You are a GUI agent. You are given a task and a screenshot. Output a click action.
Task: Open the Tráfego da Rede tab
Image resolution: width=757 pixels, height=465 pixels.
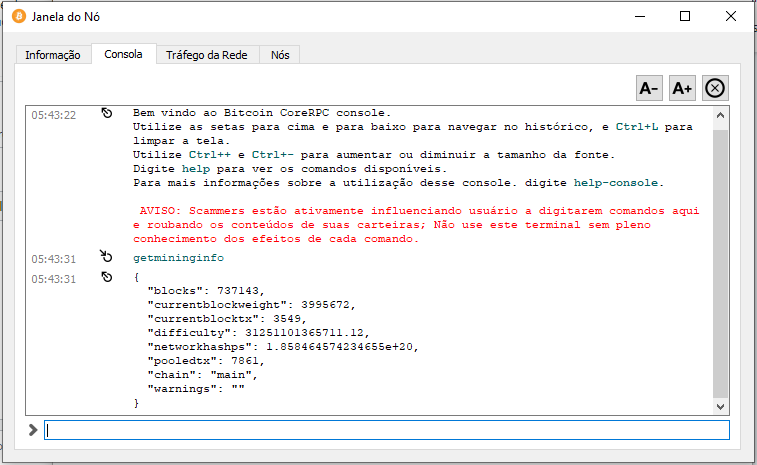tap(207, 55)
